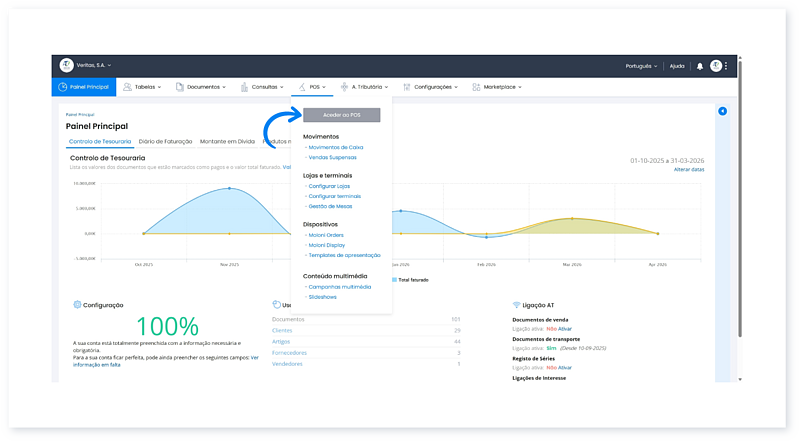This screenshot has width=800, height=442.
Task: Open the Gestão de Mesas link
Action: point(332,206)
